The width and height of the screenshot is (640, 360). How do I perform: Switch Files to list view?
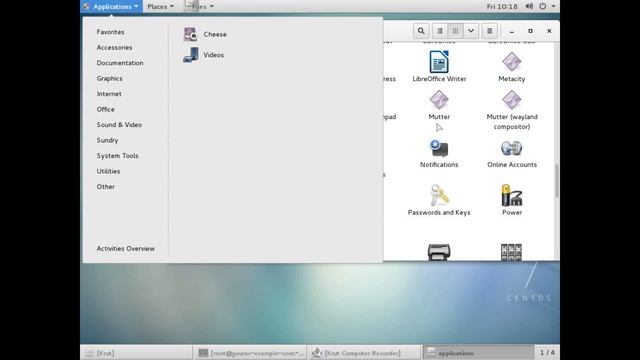pos(440,31)
